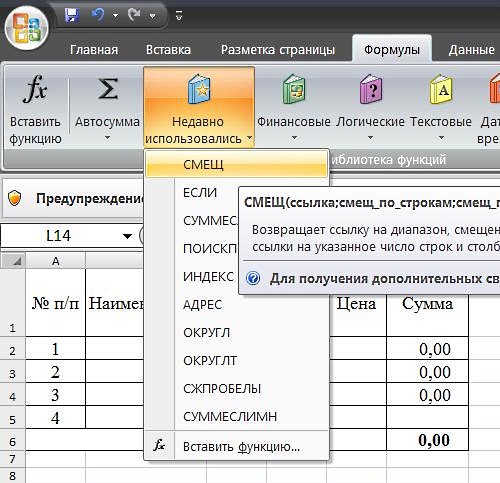Expand the Автосумма dropdown arrow

[107, 137]
